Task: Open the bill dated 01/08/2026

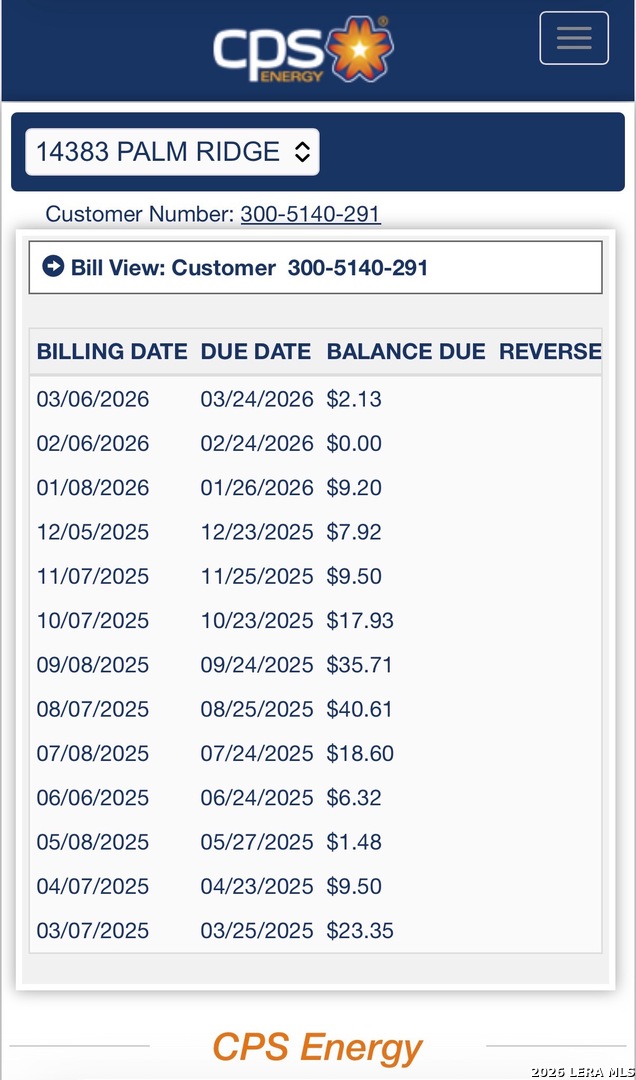Action: coord(93,488)
